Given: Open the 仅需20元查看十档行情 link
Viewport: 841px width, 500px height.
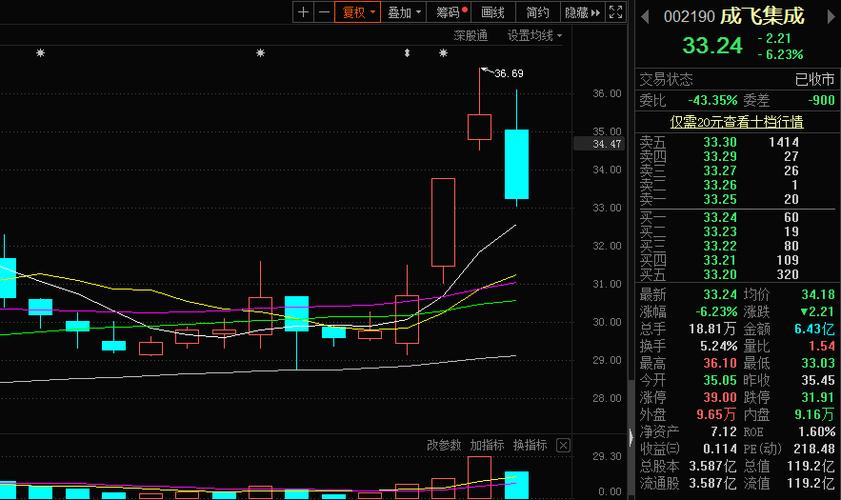Looking at the screenshot, I should [x=737, y=122].
